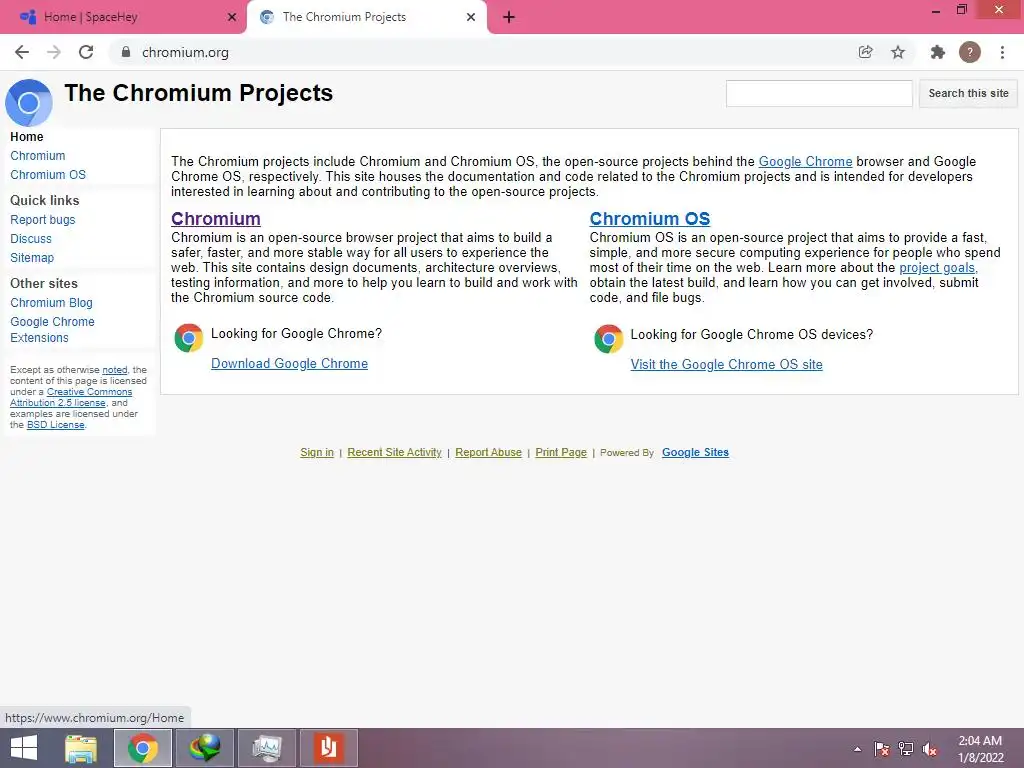Image resolution: width=1024 pixels, height=768 pixels.
Task: Visit the Chromium Blog link
Action: point(52,302)
